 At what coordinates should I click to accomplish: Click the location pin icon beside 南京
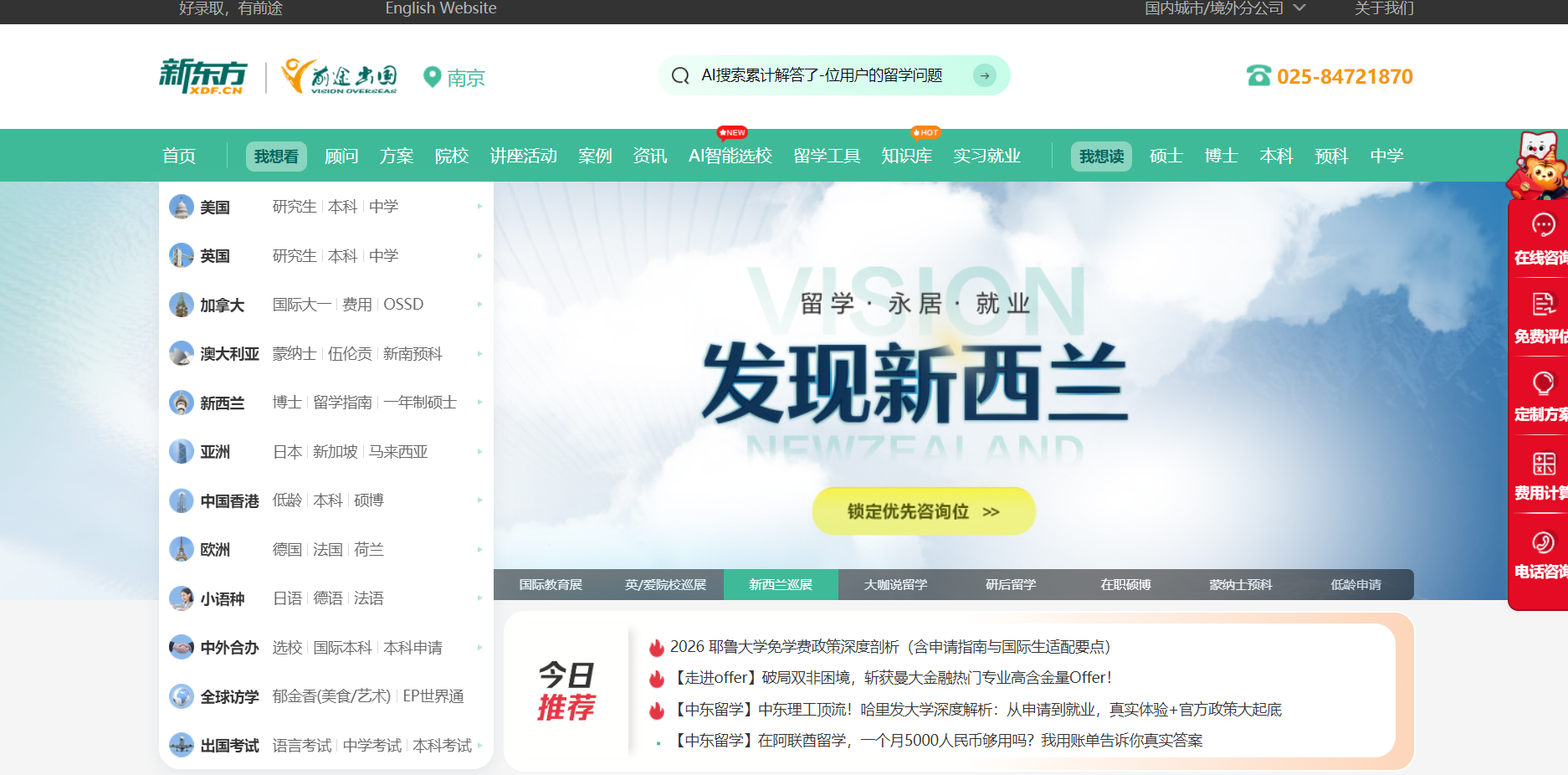pos(432,77)
